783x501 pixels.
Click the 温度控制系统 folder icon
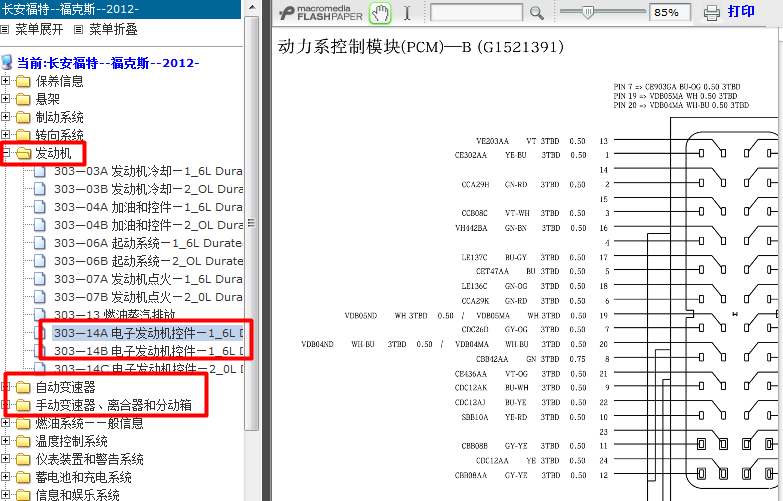pos(23,441)
